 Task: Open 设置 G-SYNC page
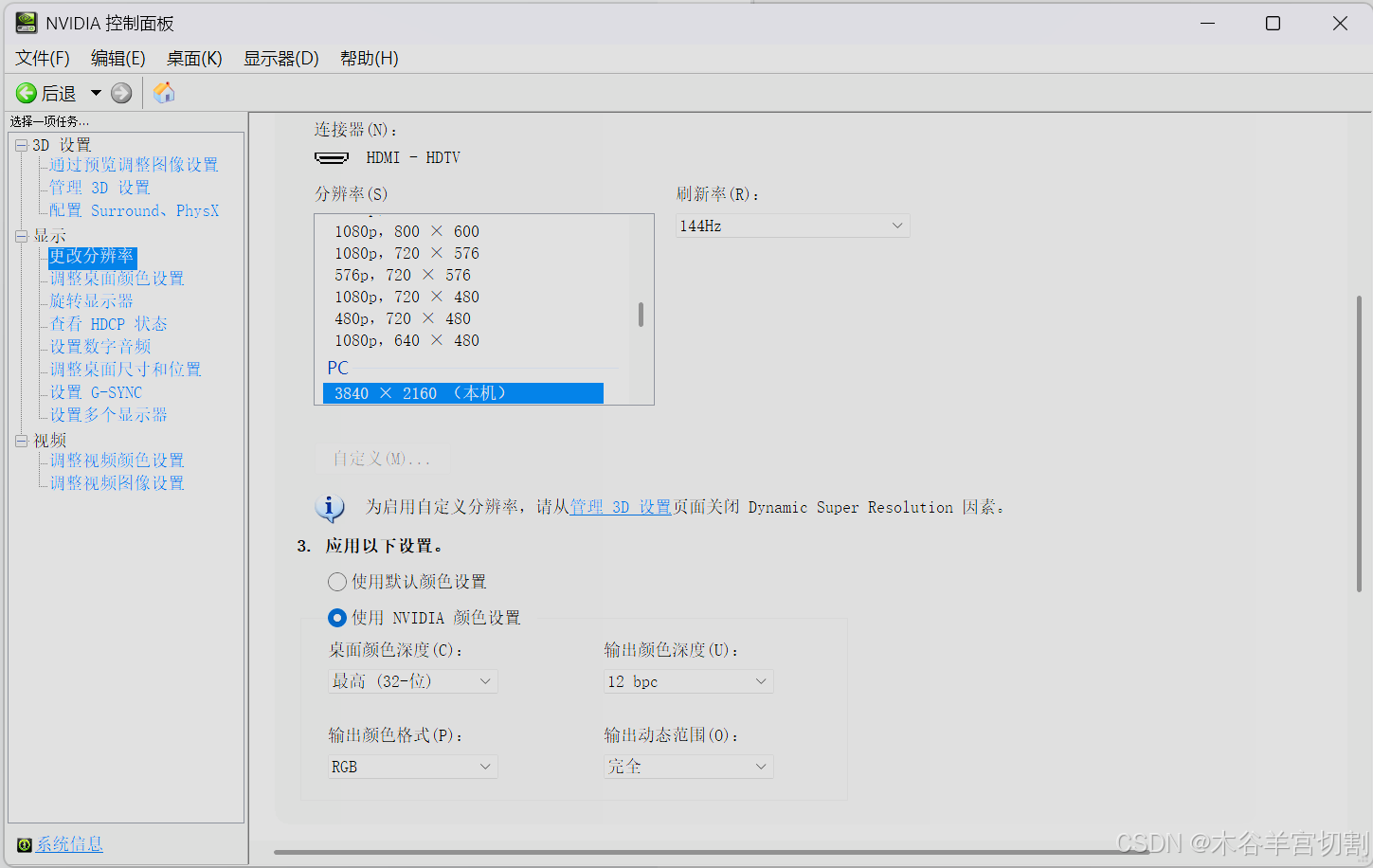96,392
